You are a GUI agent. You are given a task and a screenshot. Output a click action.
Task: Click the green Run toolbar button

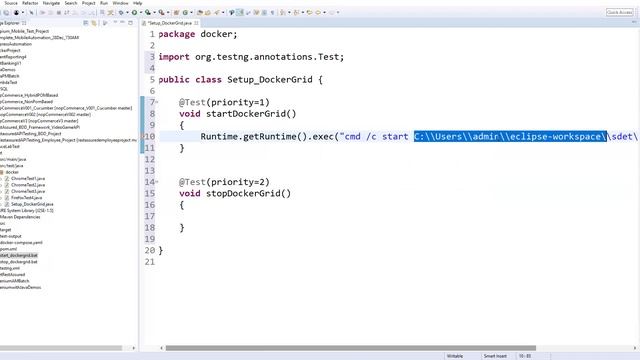click(x=134, y=13)
